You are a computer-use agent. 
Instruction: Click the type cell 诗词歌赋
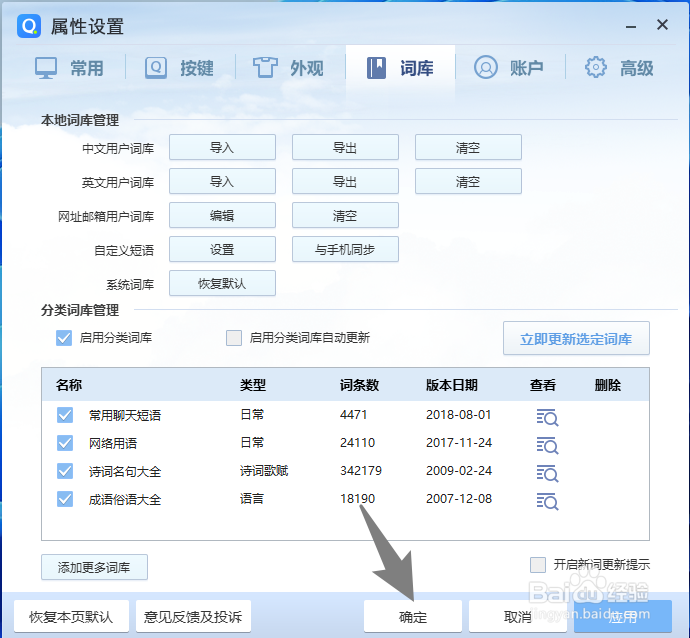[x=264, y=471]
